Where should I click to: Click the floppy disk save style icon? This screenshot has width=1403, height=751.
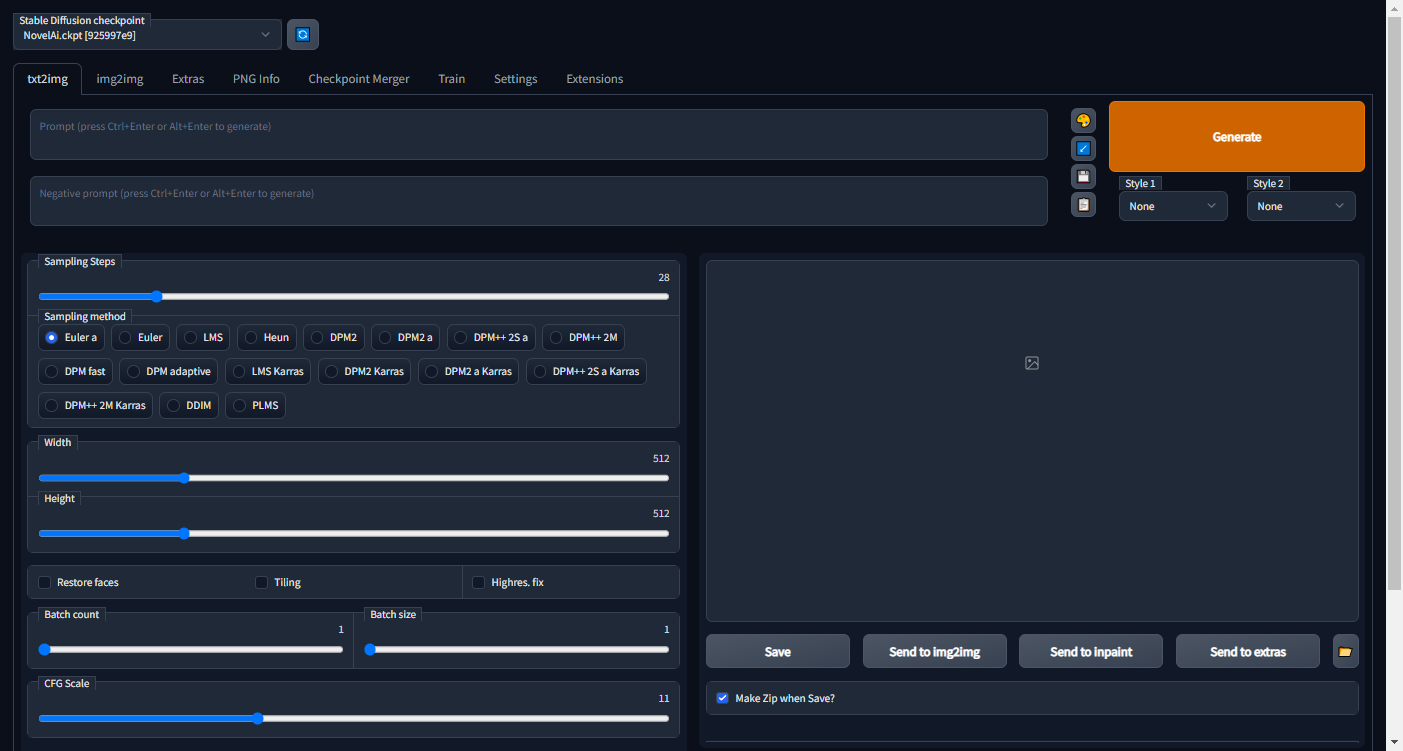tap(1083, 177)
